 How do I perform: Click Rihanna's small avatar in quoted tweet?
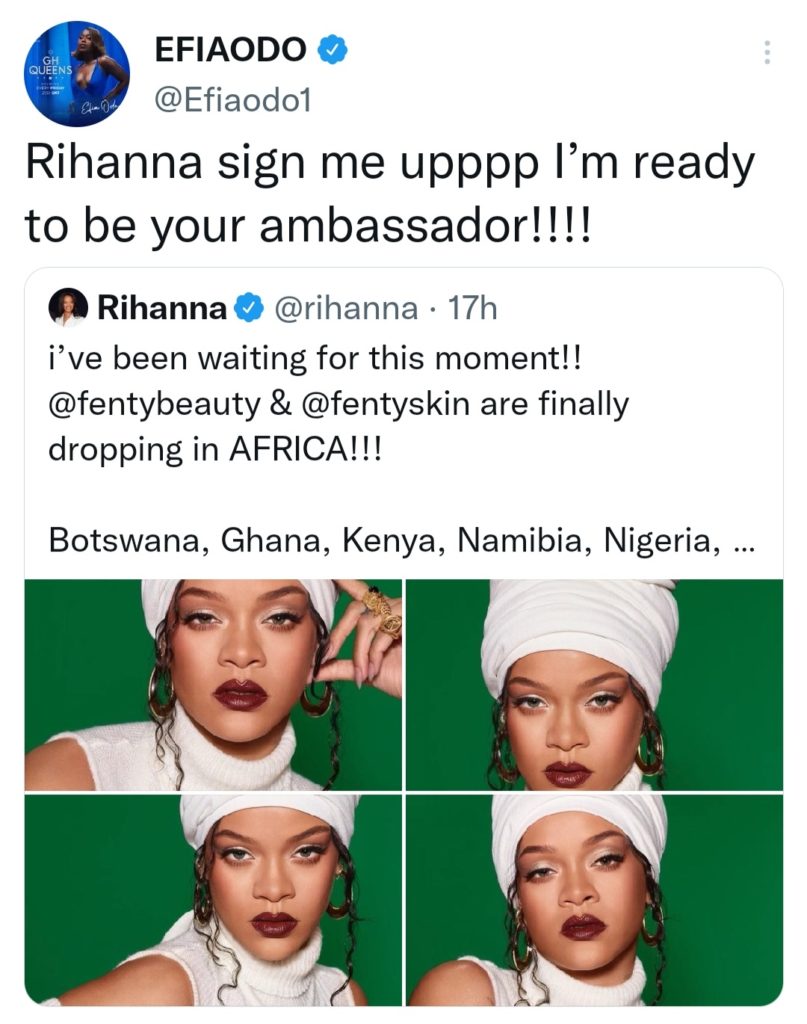tap(68, 307)
